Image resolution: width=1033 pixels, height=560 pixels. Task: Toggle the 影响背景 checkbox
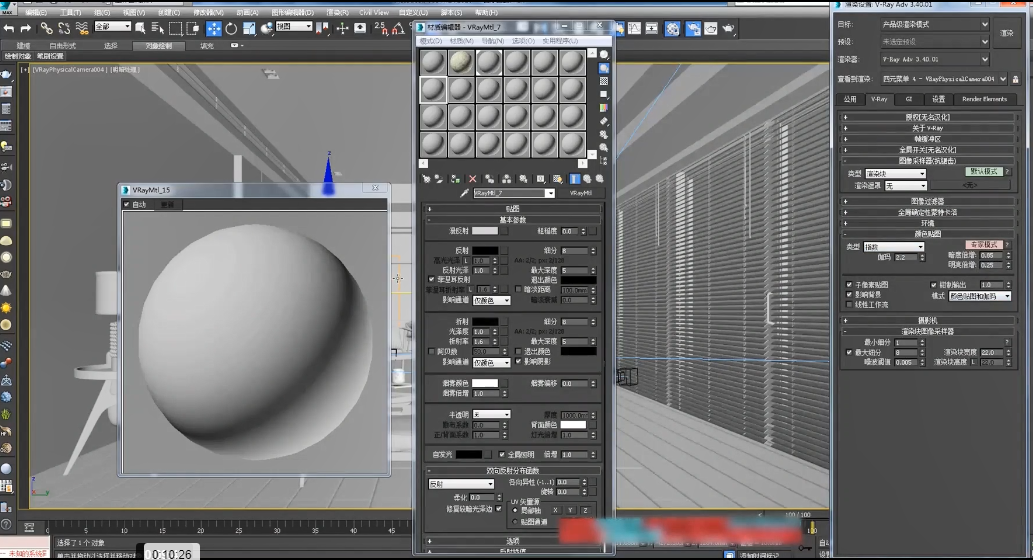[849, 294]
